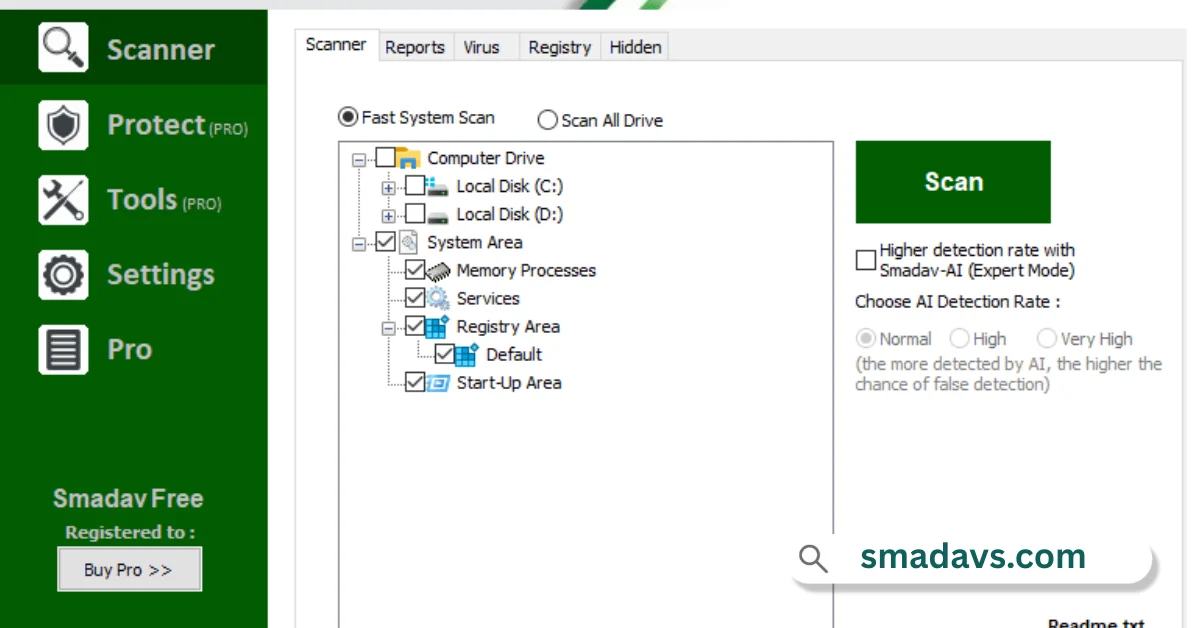The width and height of the screenshot is (1200, 628).
Task: Open the Protect shield feature
Action: coord(63,124)
